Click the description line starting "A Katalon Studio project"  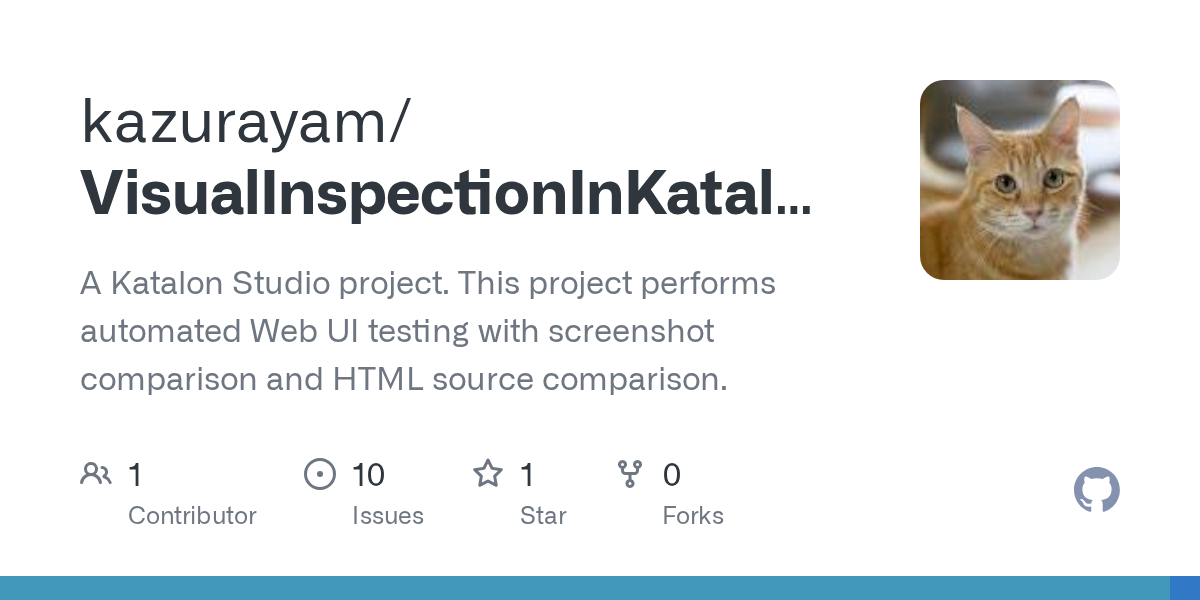(428, 284)
